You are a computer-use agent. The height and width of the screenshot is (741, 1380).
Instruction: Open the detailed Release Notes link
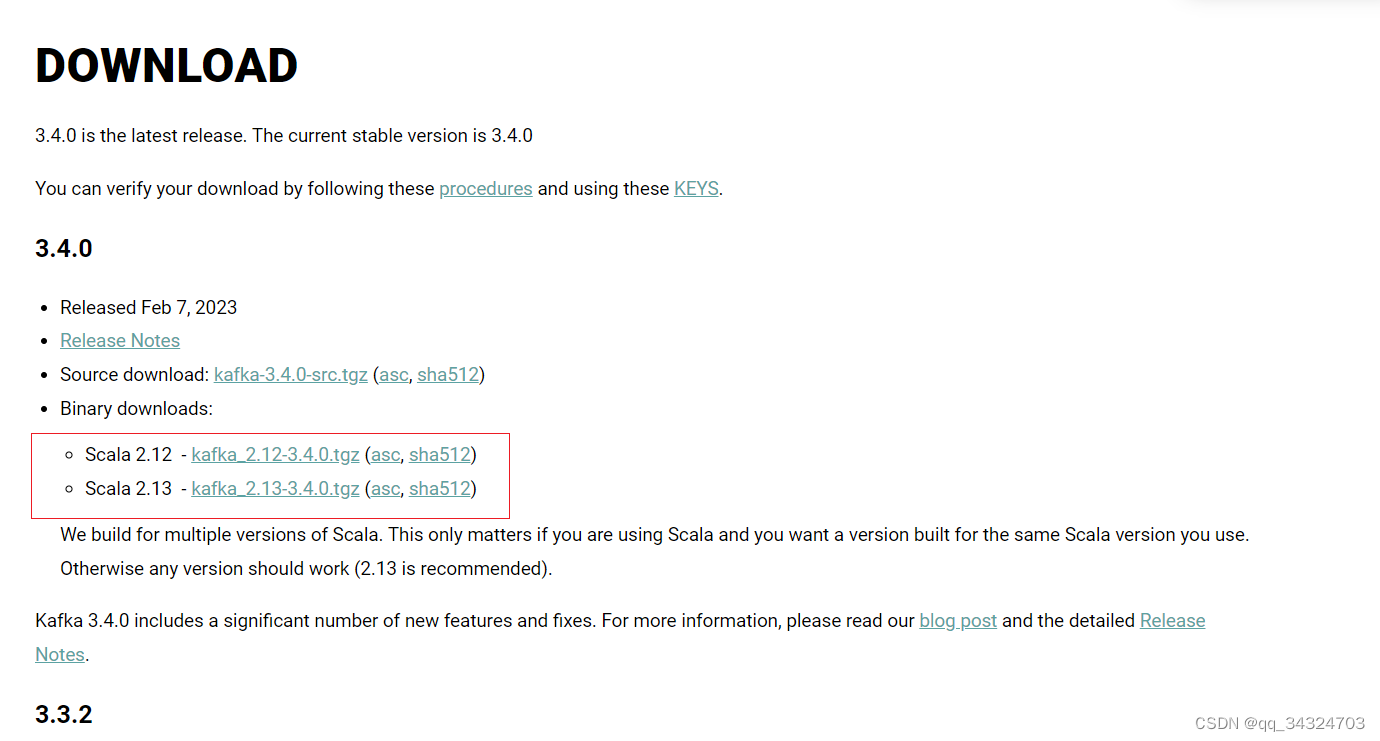(x=1172, y=620)
